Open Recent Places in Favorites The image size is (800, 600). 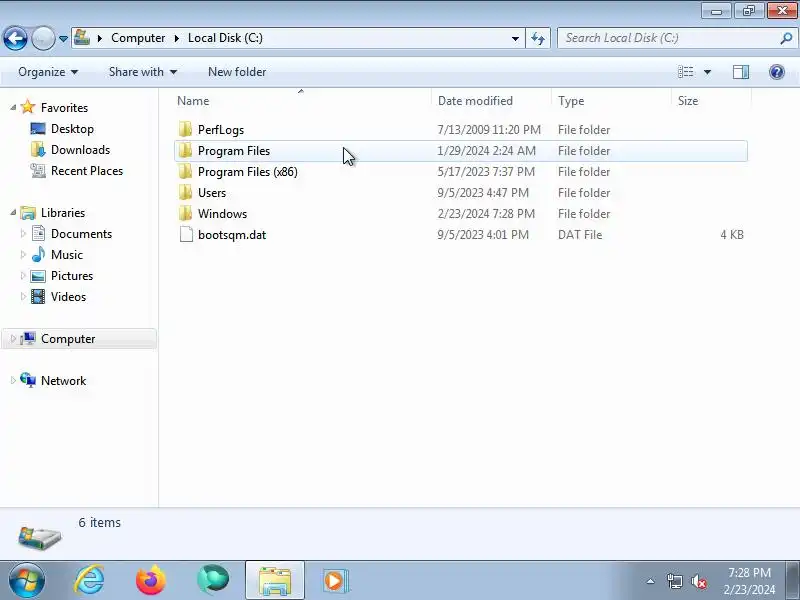87,170
